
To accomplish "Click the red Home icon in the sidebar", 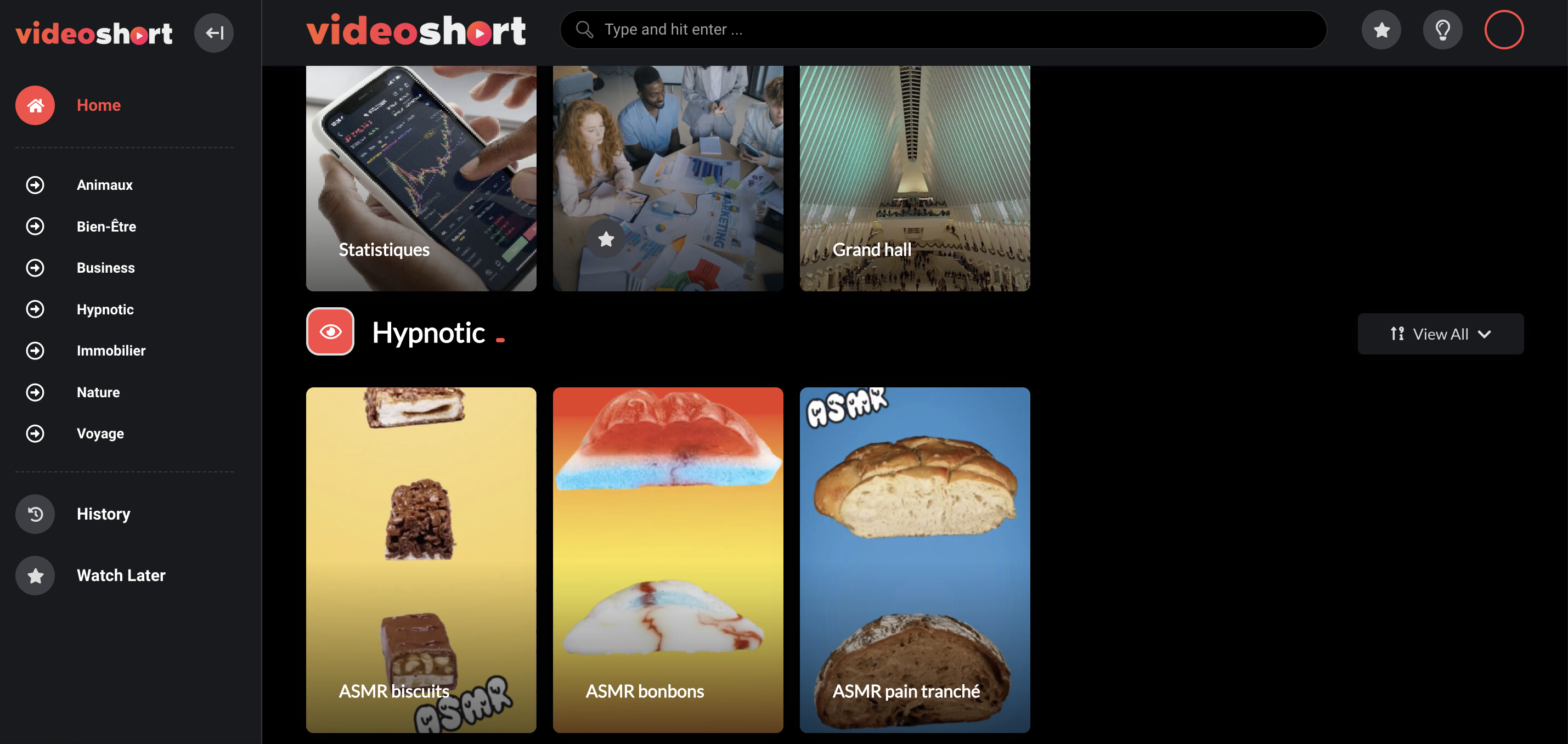I will pos(35,105).
